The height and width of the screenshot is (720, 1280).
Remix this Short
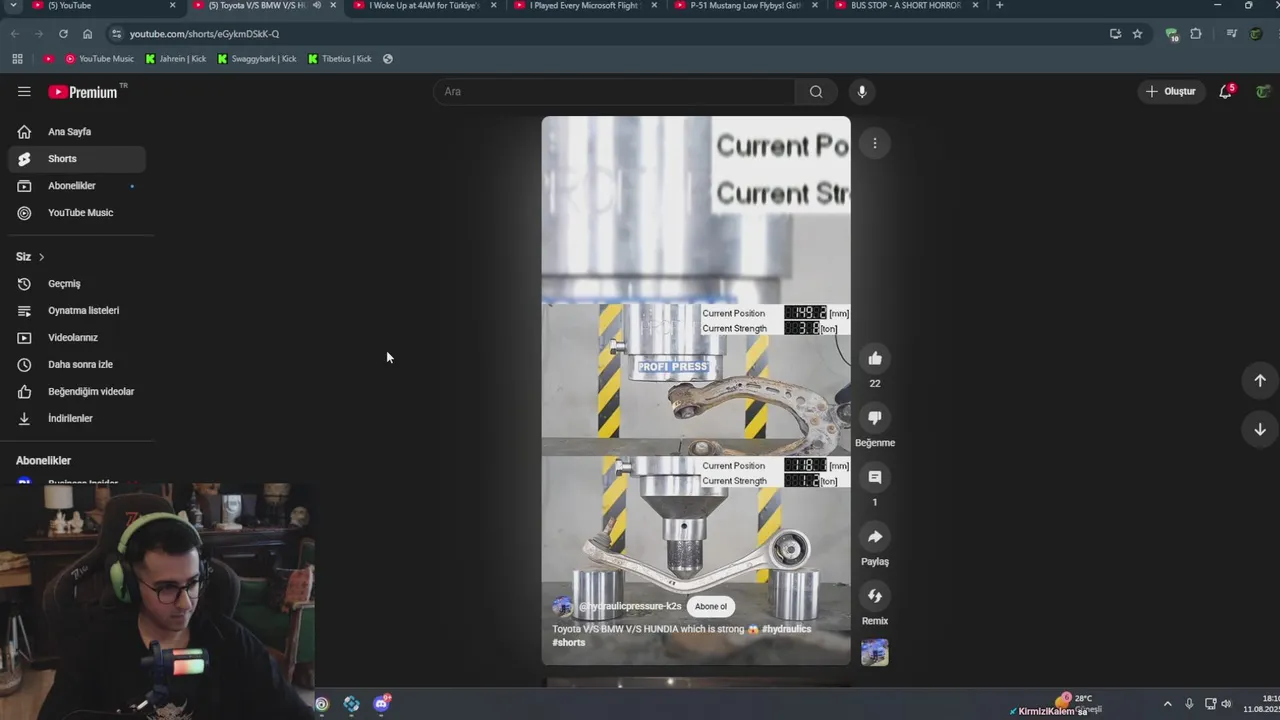click(875, 596)
